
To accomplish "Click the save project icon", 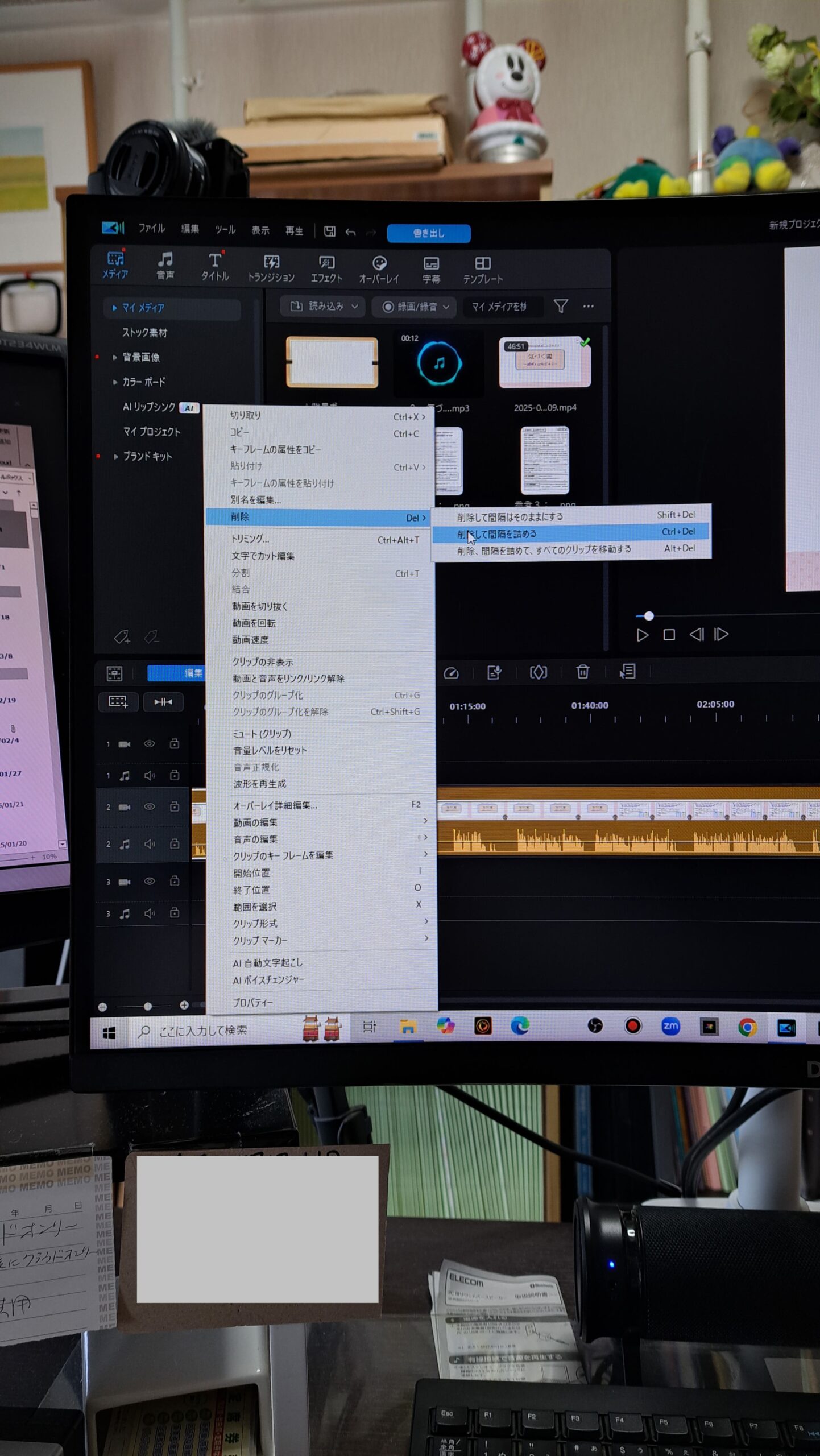I will [329, 231].
